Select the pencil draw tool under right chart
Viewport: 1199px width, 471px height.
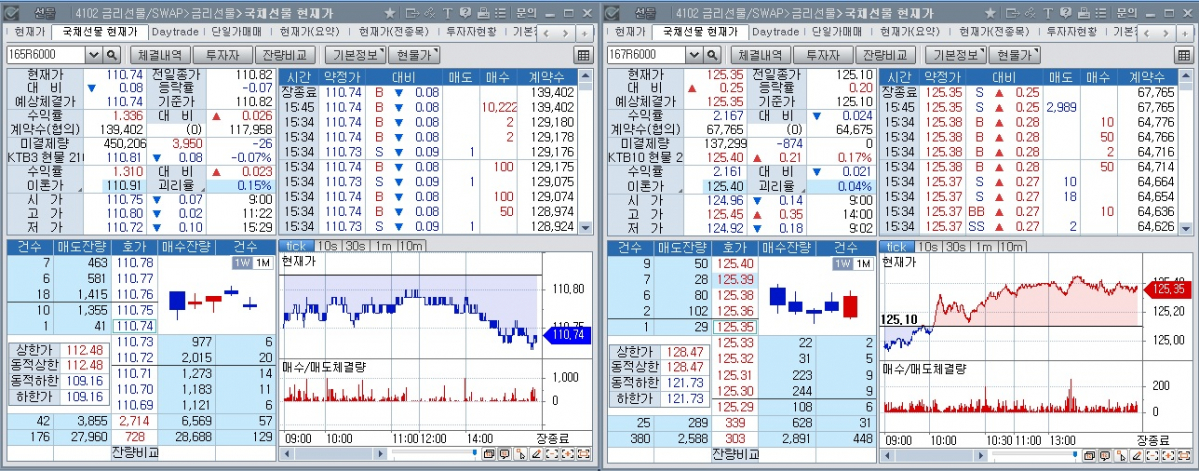pyautogui.click(x=1136, y=454)
